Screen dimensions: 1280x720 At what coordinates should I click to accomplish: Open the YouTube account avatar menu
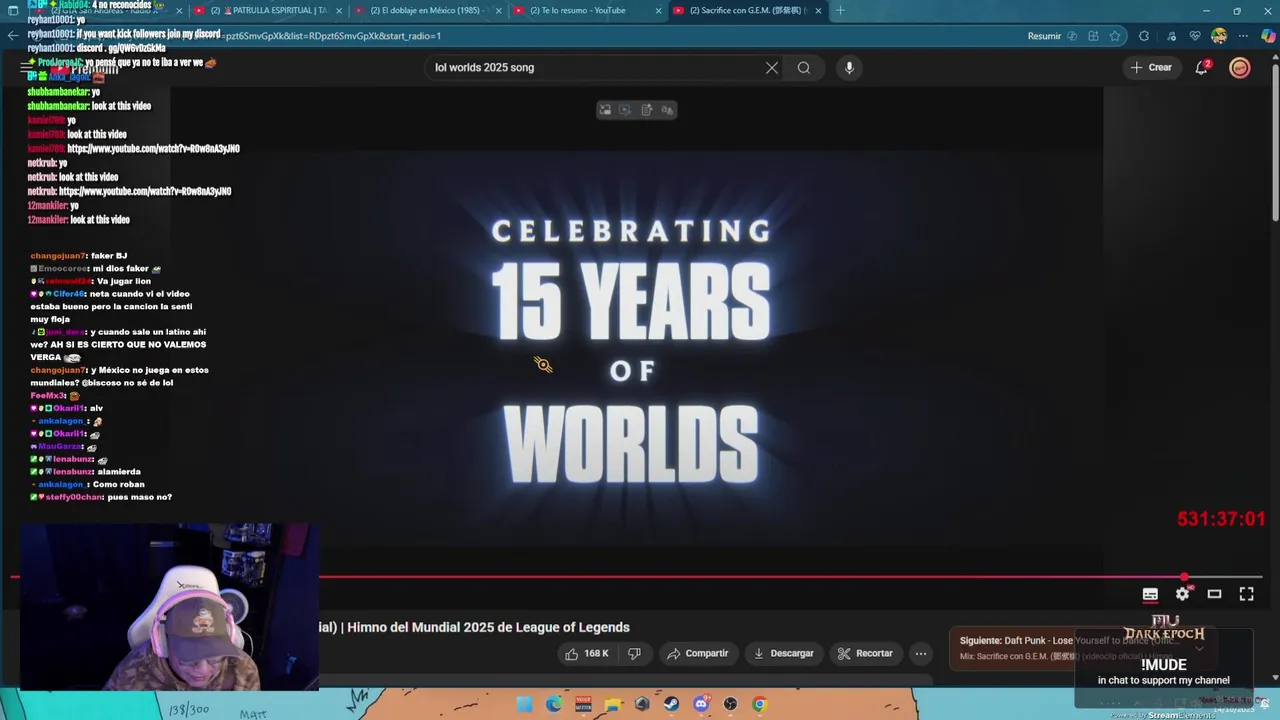pos(1240,67)
